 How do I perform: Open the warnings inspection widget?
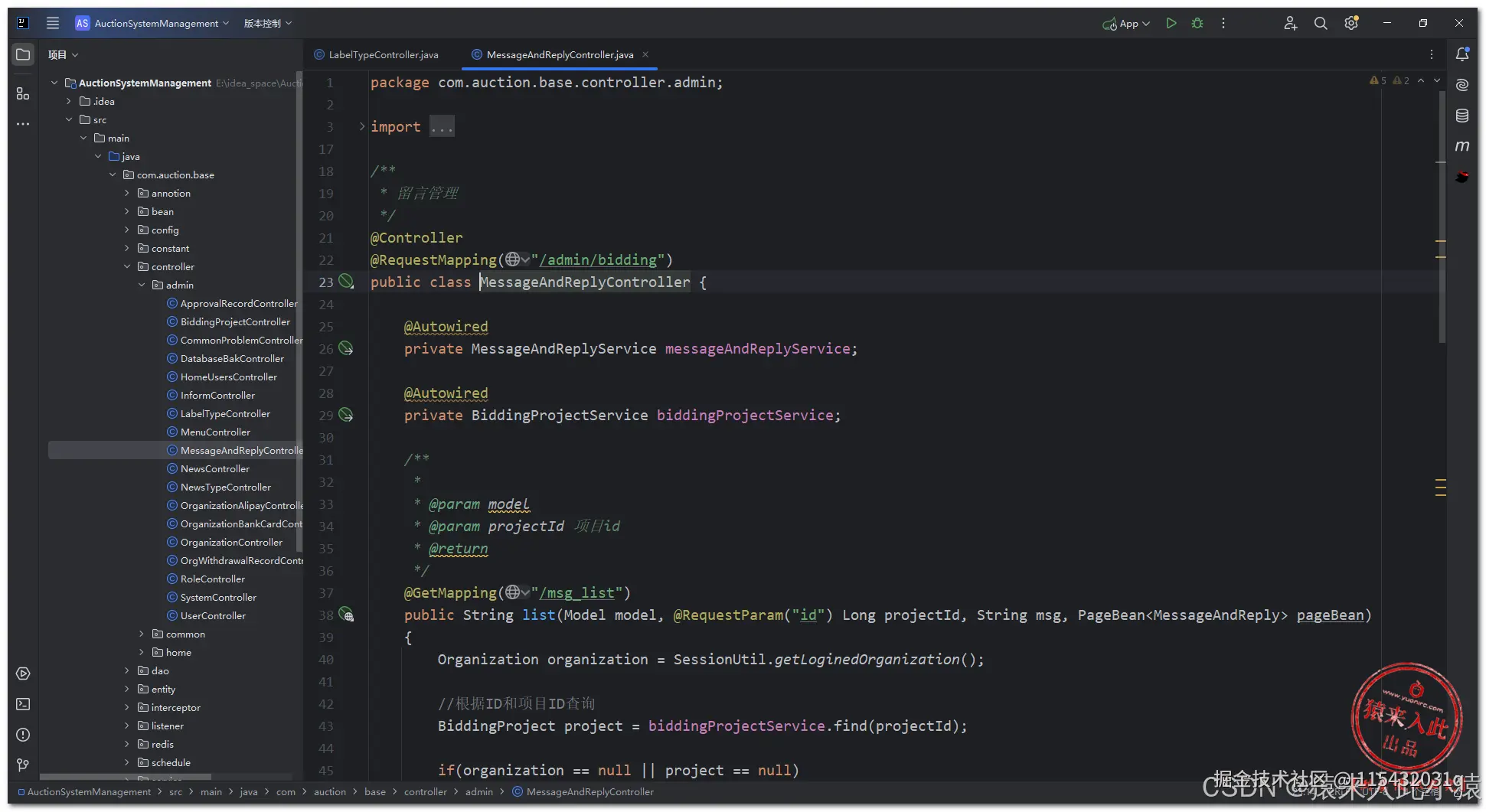click(1390, 80)
